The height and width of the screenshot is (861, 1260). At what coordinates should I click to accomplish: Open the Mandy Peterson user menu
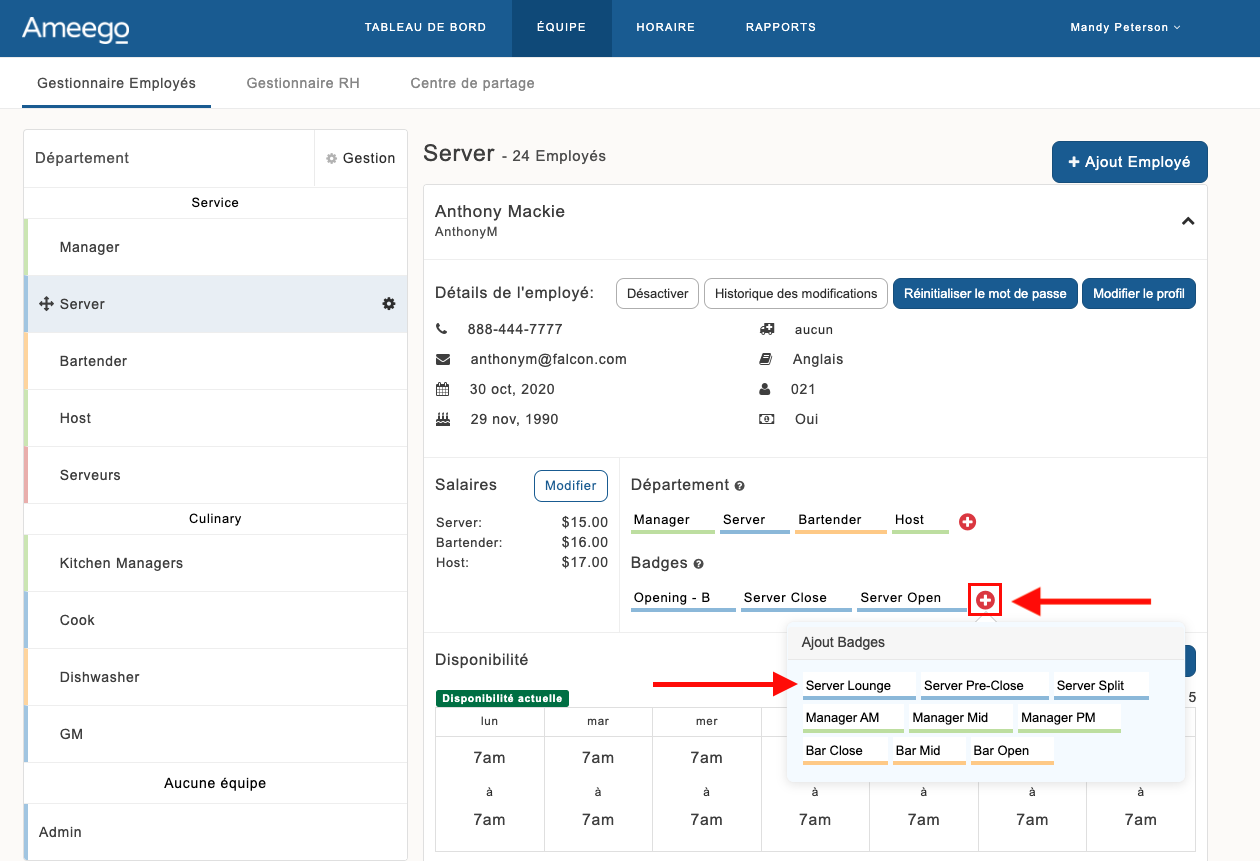1124,28
